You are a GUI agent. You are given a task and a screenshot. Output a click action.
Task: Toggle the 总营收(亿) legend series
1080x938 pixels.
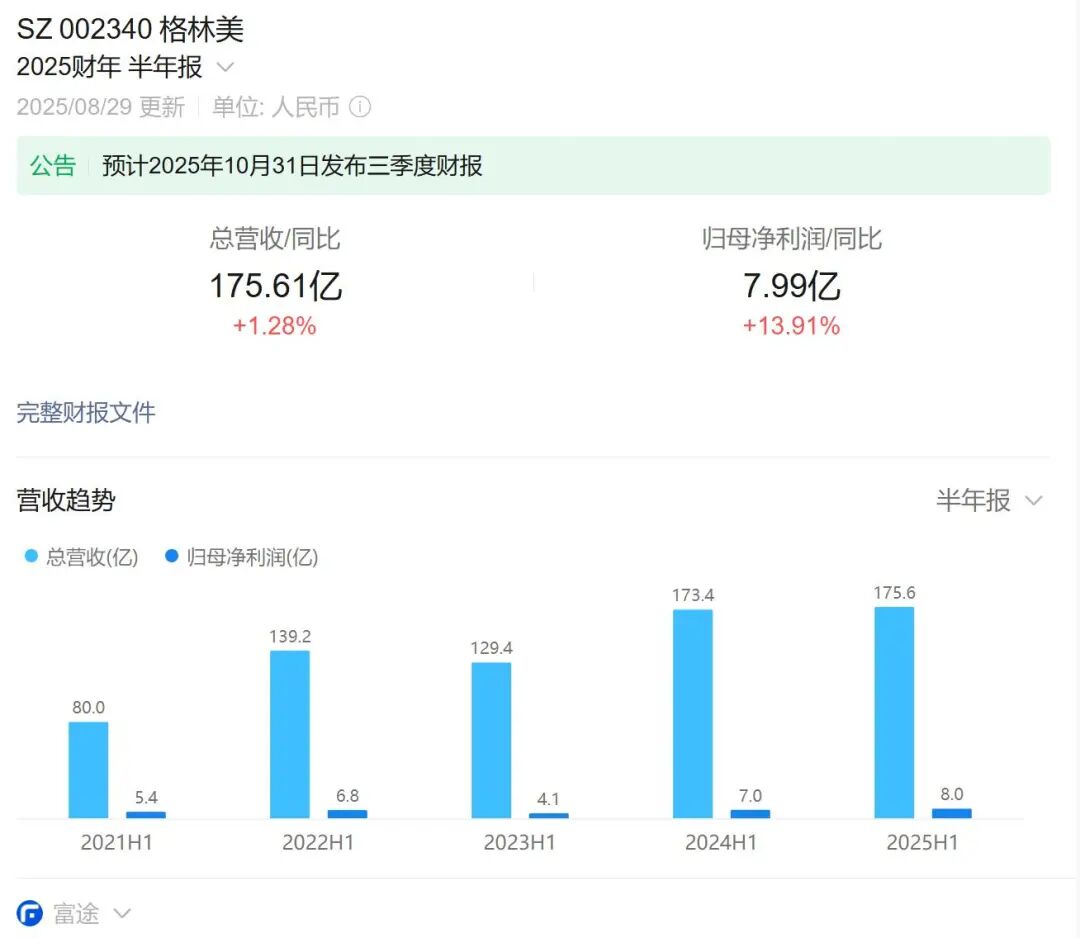point(82,557)
